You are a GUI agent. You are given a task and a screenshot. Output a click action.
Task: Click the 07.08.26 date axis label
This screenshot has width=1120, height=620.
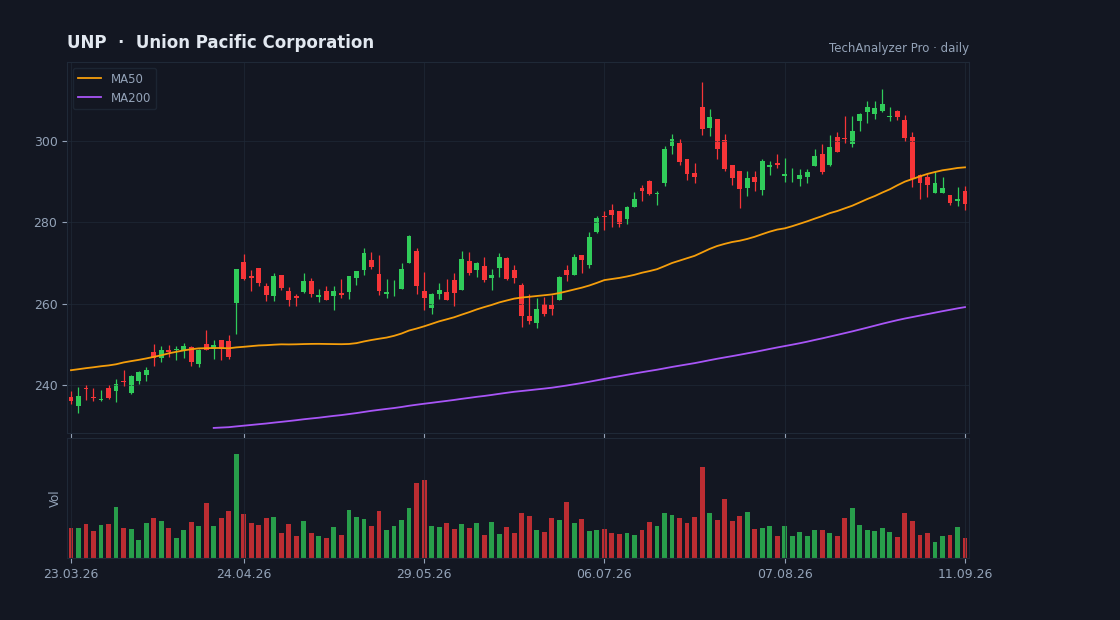[x=785, y=574]
